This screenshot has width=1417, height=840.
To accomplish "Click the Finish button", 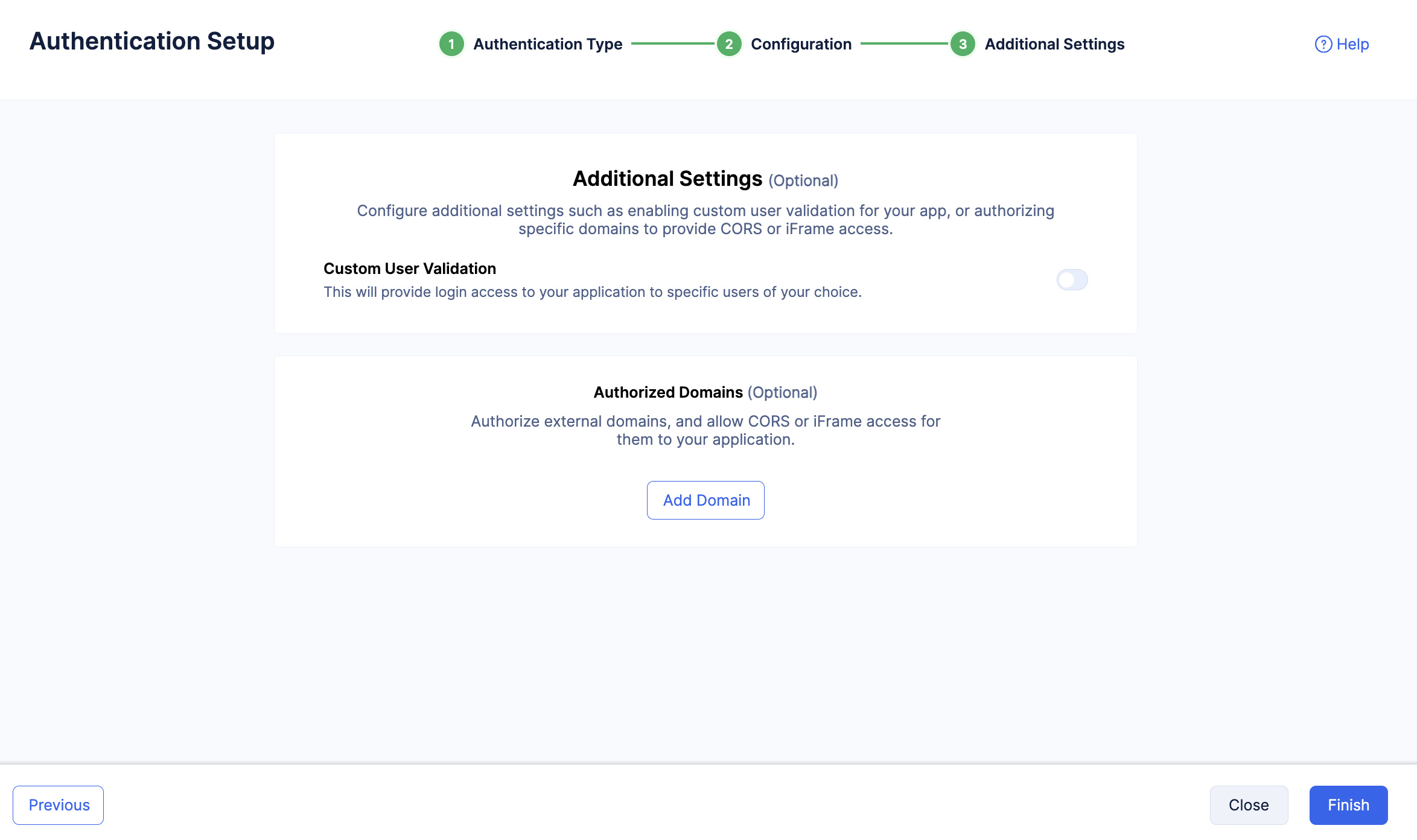I will point(1348,805).
